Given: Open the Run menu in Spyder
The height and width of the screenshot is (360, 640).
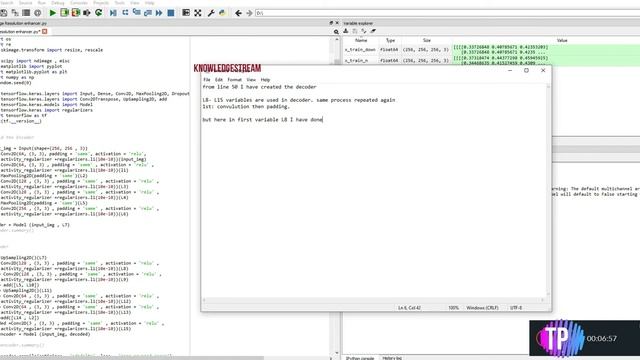Looking at the screenshot, I should click(x=42, y=2).
